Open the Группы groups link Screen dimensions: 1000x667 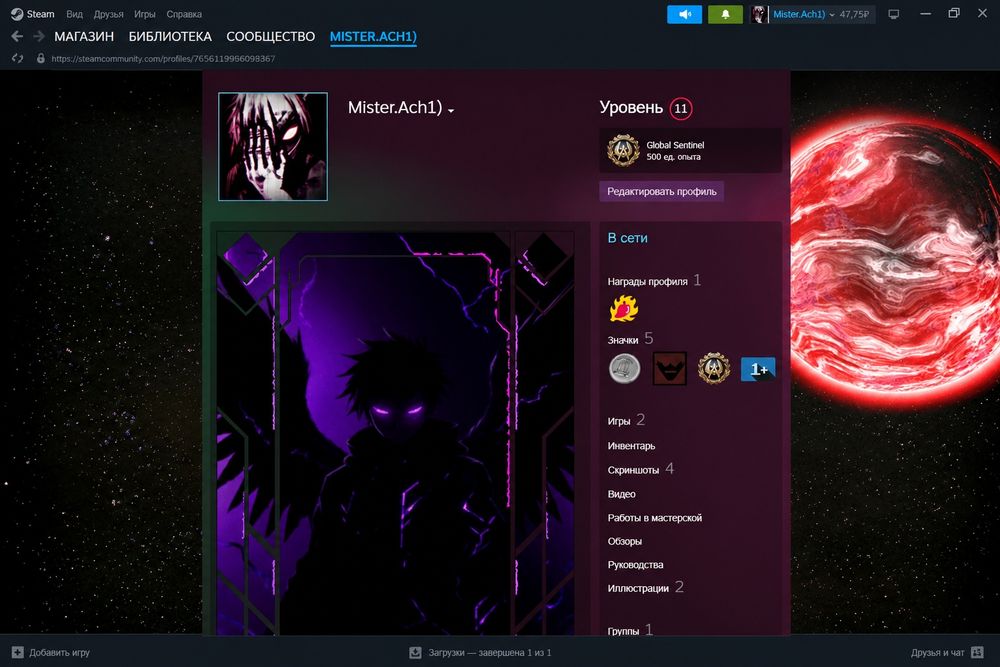point(623,631)
